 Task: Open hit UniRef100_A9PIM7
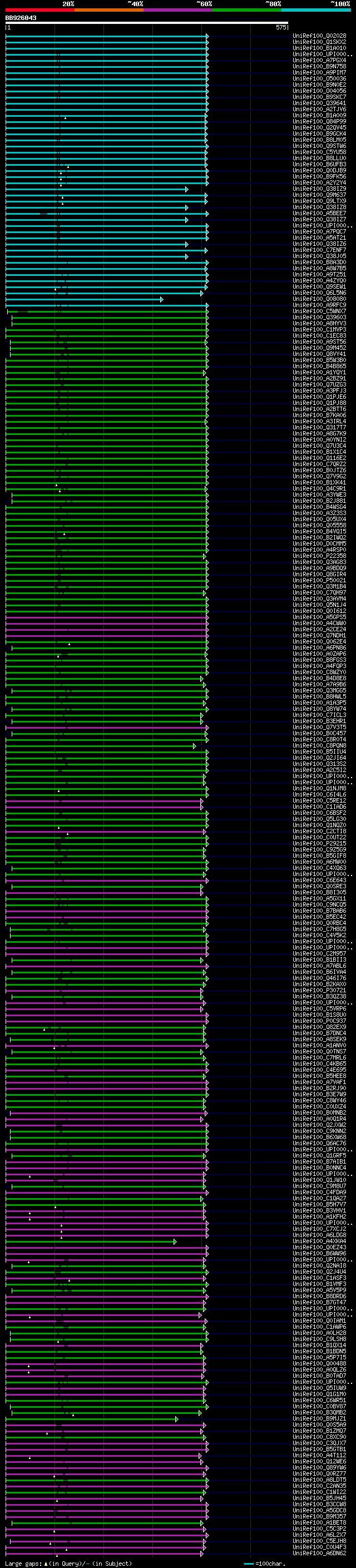click(319, 73)
